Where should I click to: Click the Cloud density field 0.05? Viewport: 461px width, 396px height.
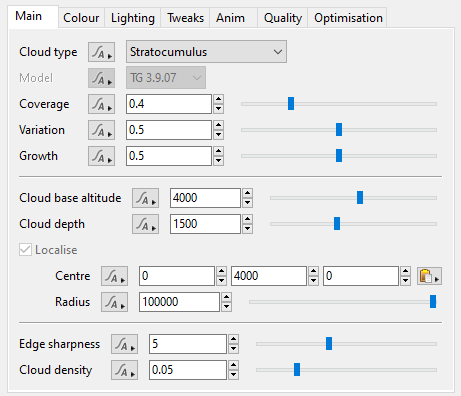(x=188, y=370)
